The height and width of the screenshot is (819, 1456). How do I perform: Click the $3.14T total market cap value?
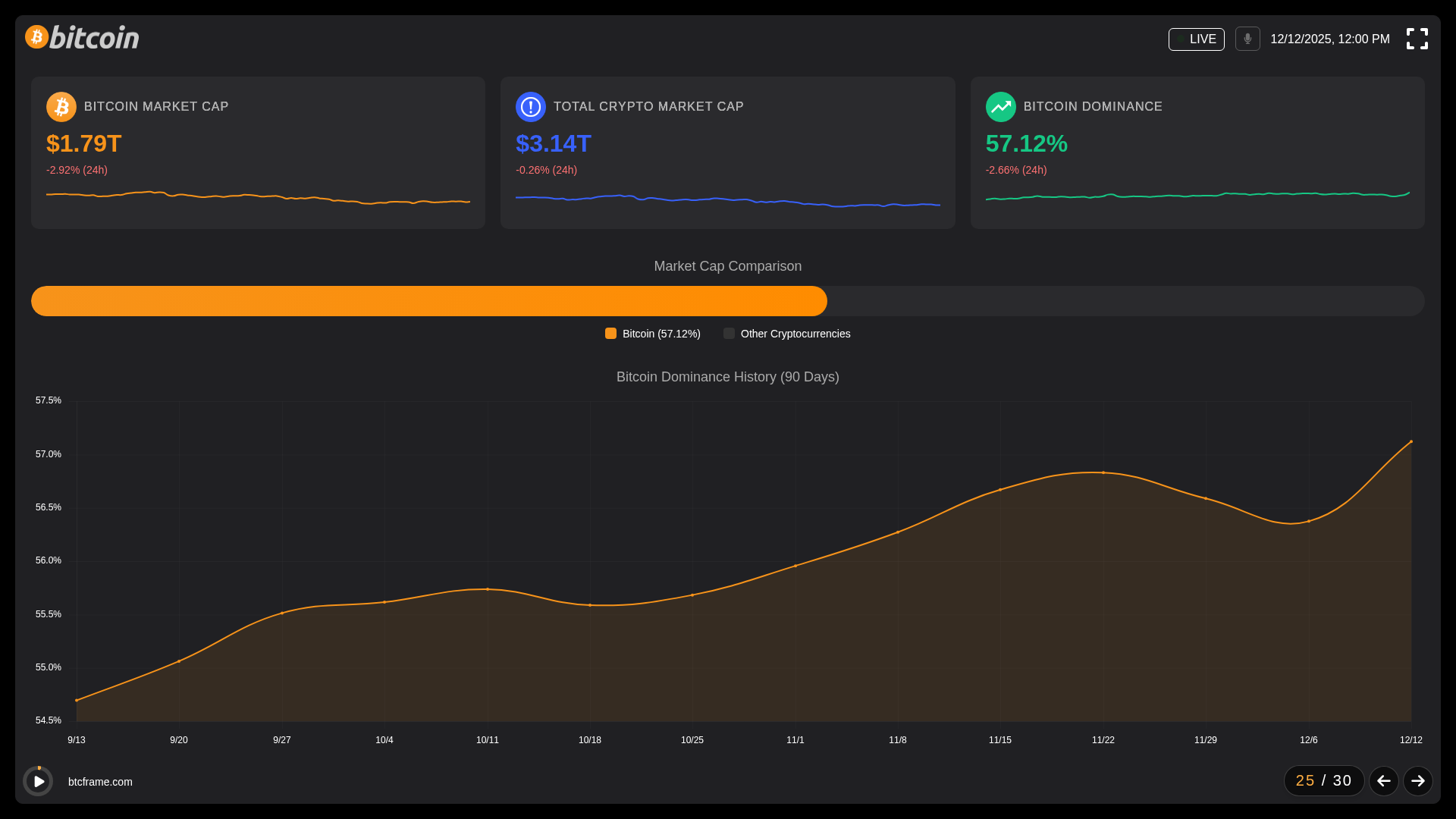tap(553, 143)
